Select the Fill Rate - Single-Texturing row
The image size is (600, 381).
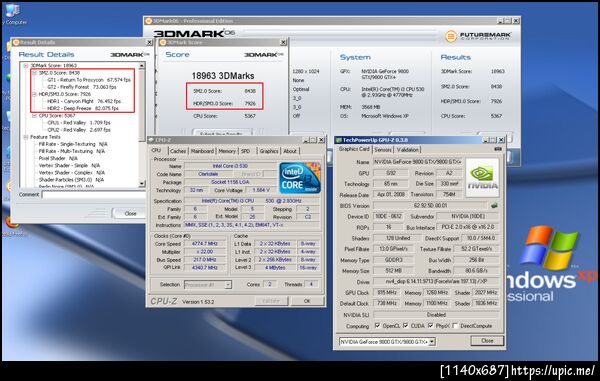pos(73,144)
